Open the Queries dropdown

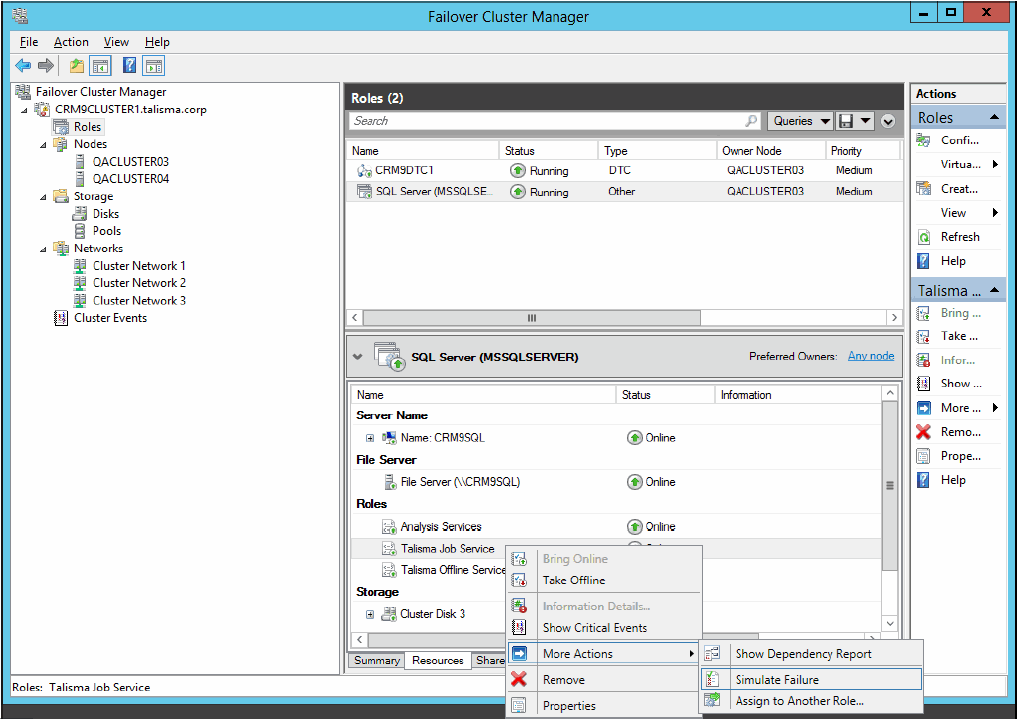(800, 121)
